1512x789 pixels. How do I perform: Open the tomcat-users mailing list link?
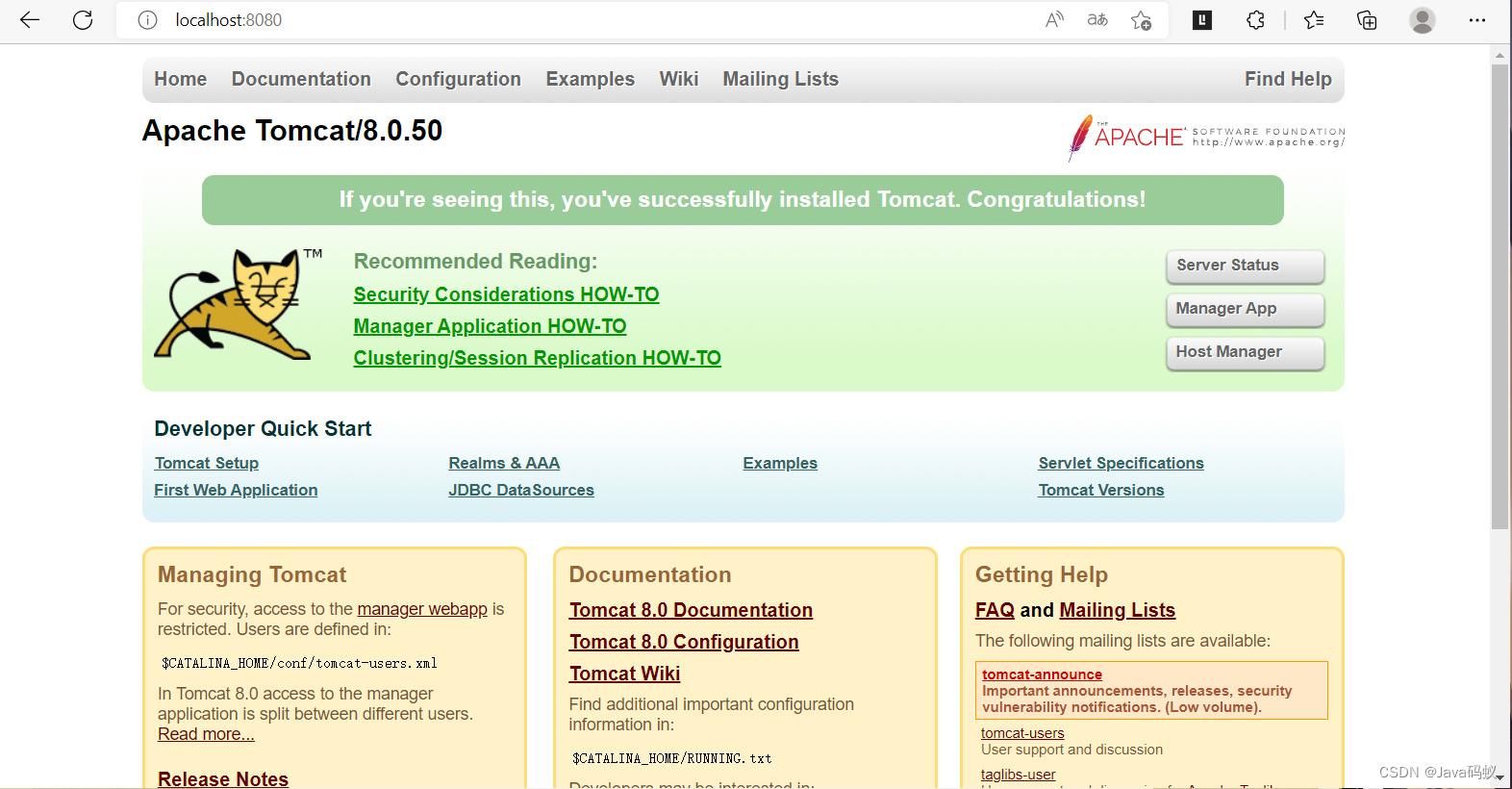tap(1022, 733)
